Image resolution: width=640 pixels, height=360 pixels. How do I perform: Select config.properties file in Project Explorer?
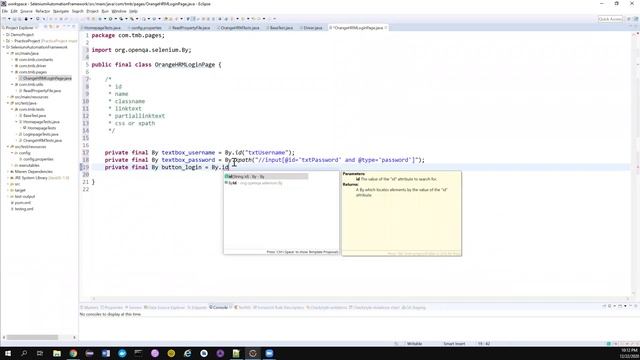(x=38, y=159)
